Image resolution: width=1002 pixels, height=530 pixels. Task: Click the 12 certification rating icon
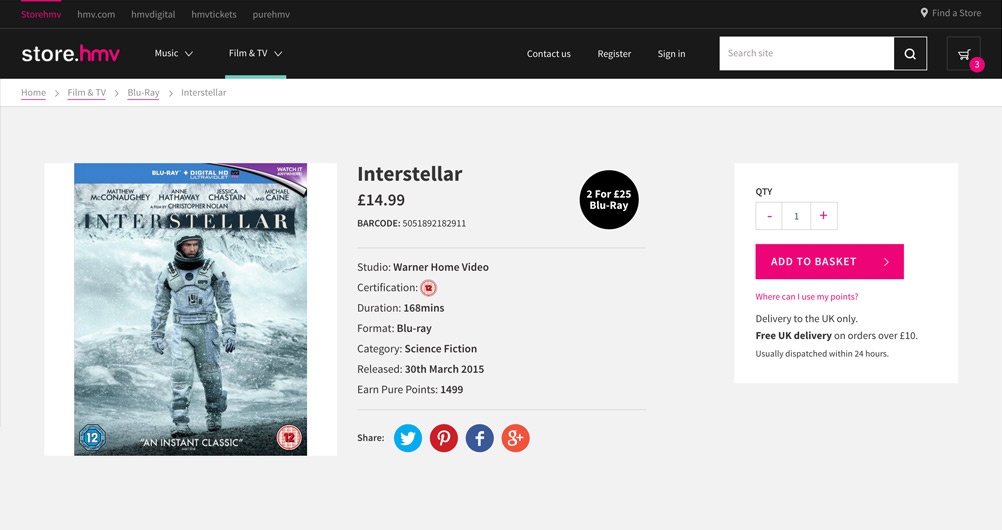(428, 288)
